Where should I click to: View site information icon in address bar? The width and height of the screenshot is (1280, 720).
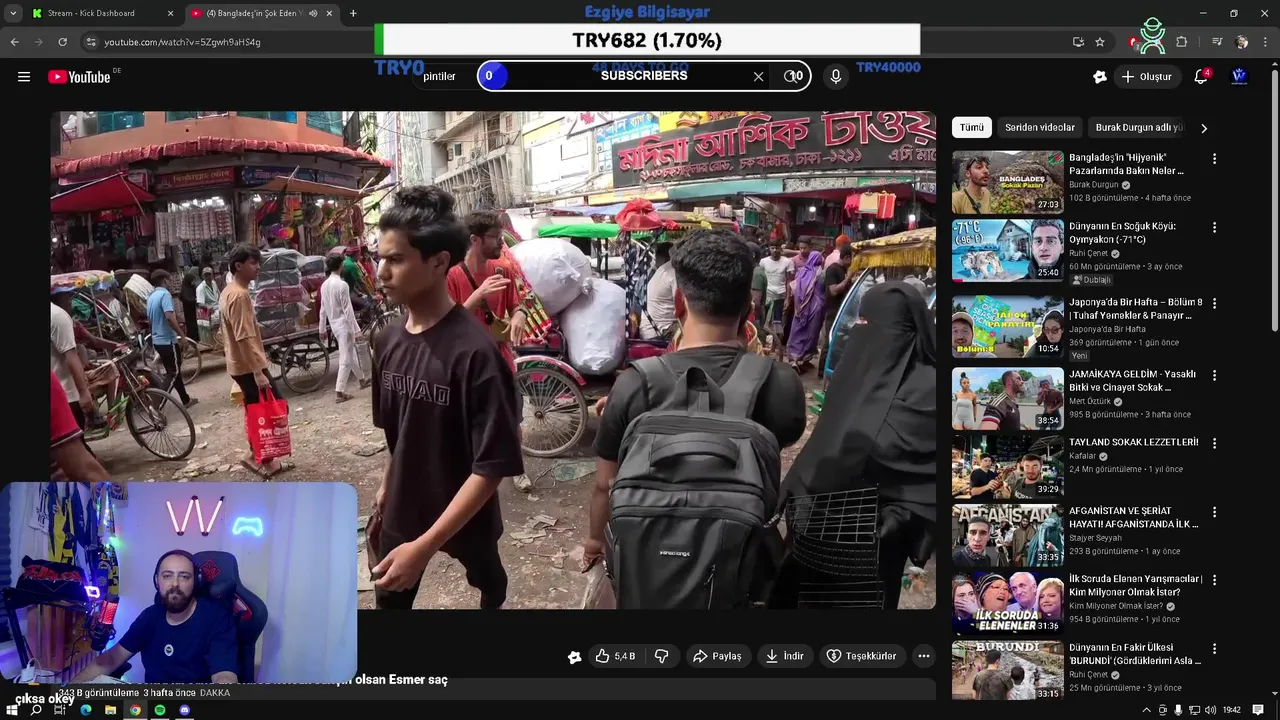(91, 42)
